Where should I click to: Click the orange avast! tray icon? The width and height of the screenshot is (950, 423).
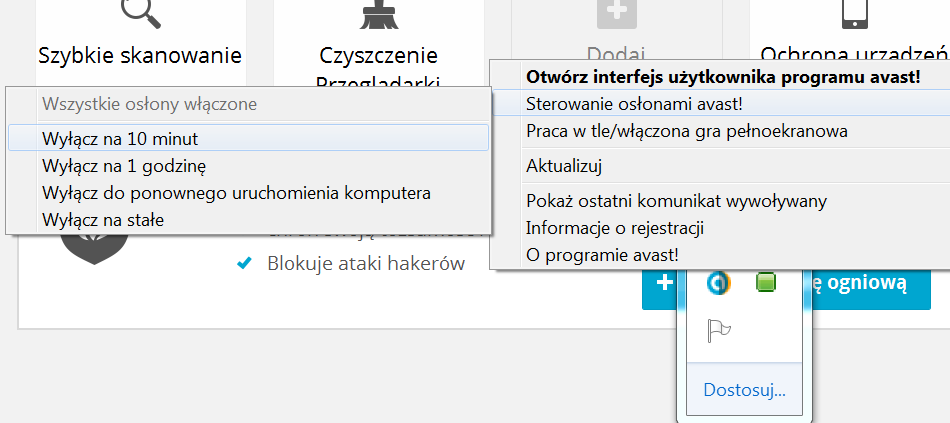tap(719, 282)
